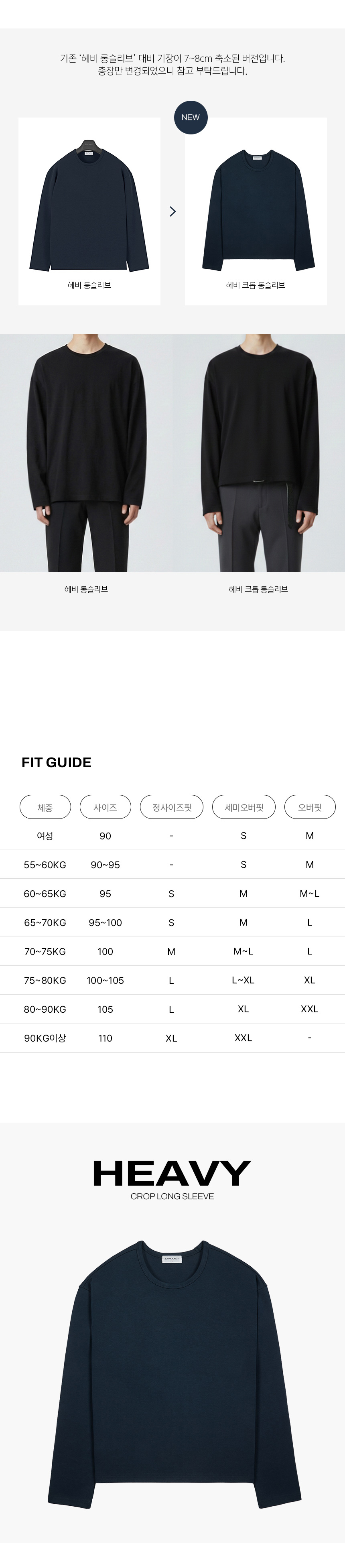This screenshot has height=1568, width=345.
Task: Click the FIT GUIDE heading
Action: point(57,762)
